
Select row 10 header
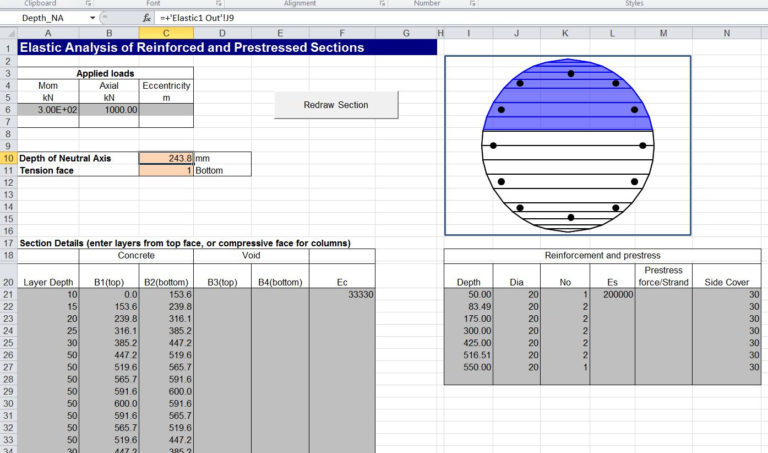(8, 158)
